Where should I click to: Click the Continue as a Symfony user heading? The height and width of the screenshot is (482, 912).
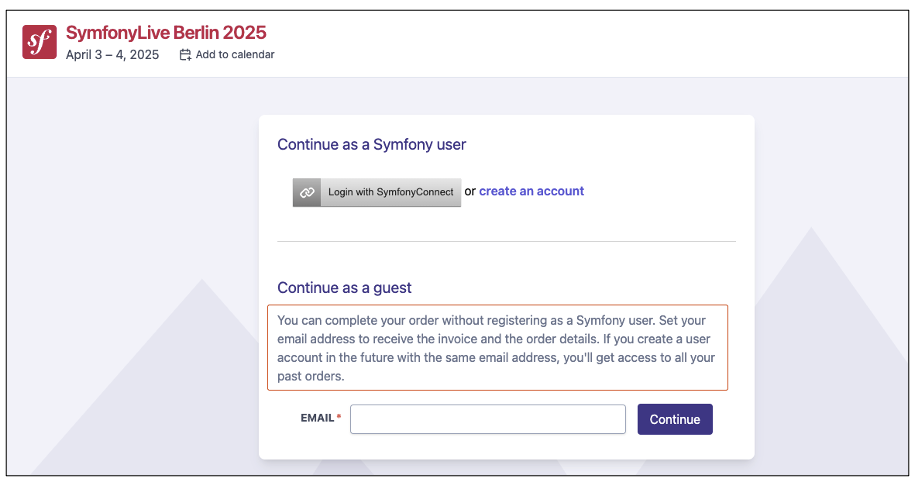[x=372, y=144]
